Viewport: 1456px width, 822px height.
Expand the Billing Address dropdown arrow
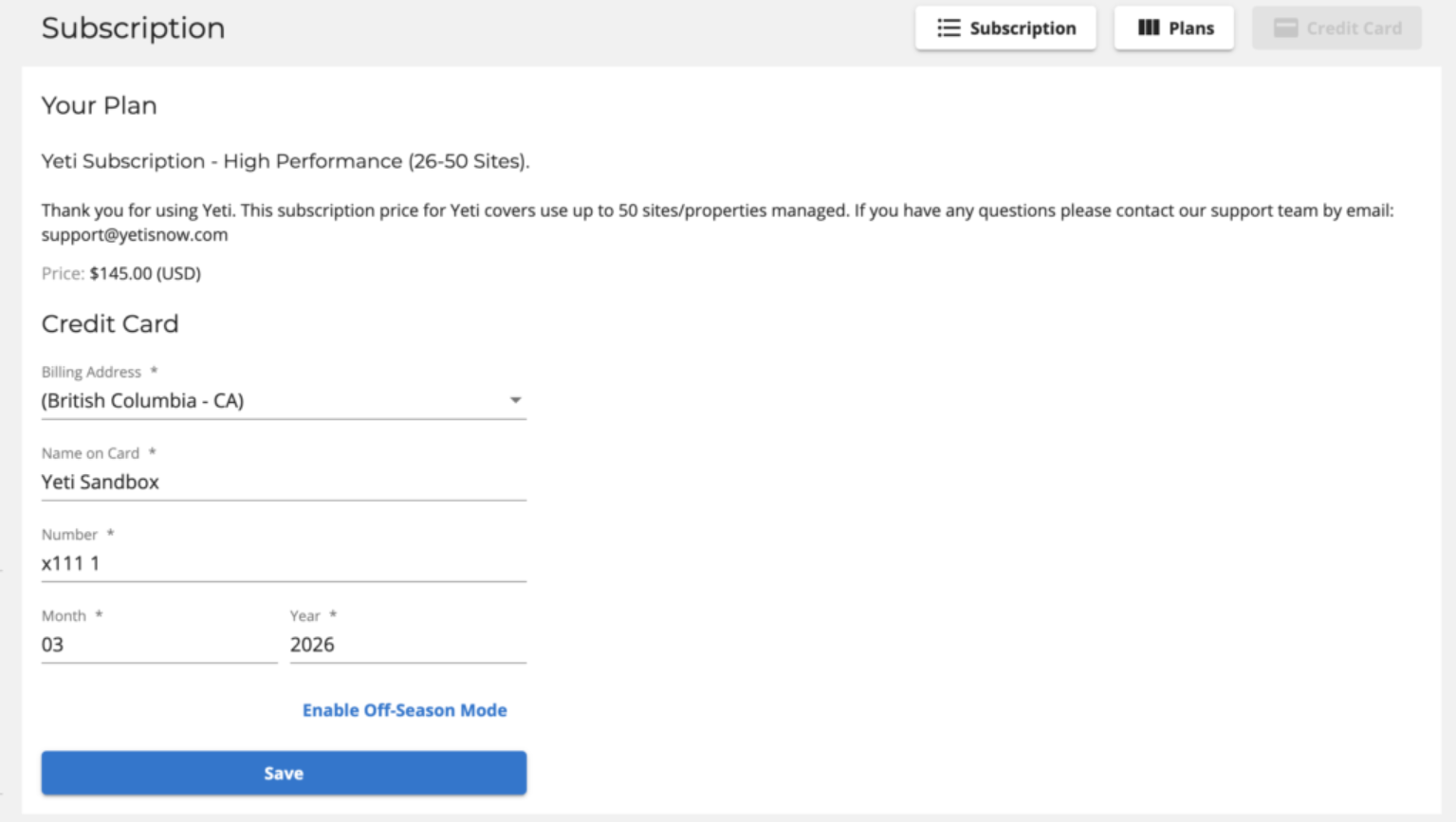515,401
